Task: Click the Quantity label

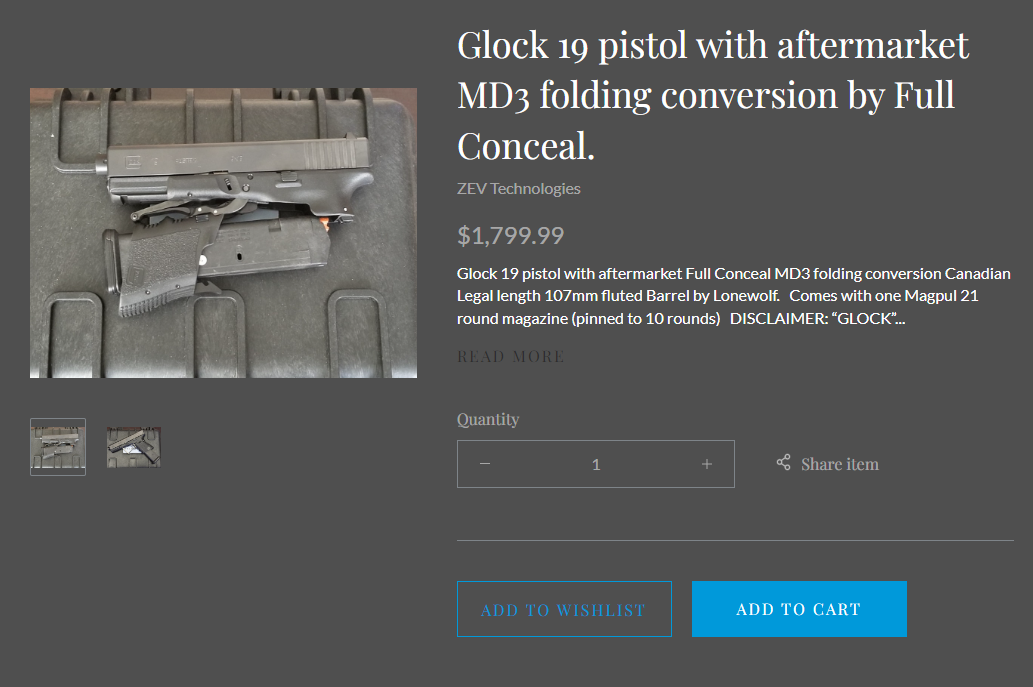Action: click(488, 419)
